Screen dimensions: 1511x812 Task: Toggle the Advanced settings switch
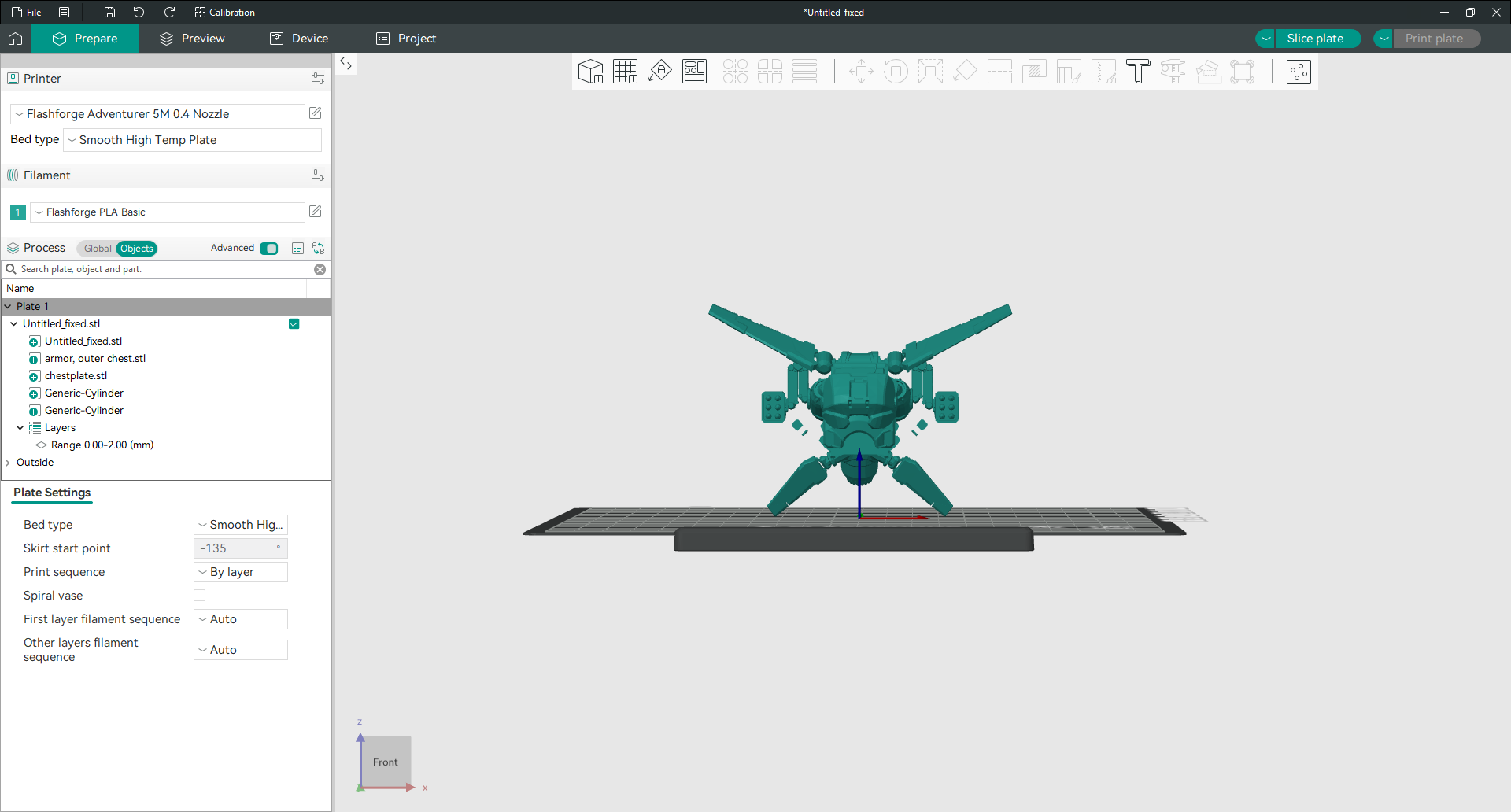tap(269, 249)
